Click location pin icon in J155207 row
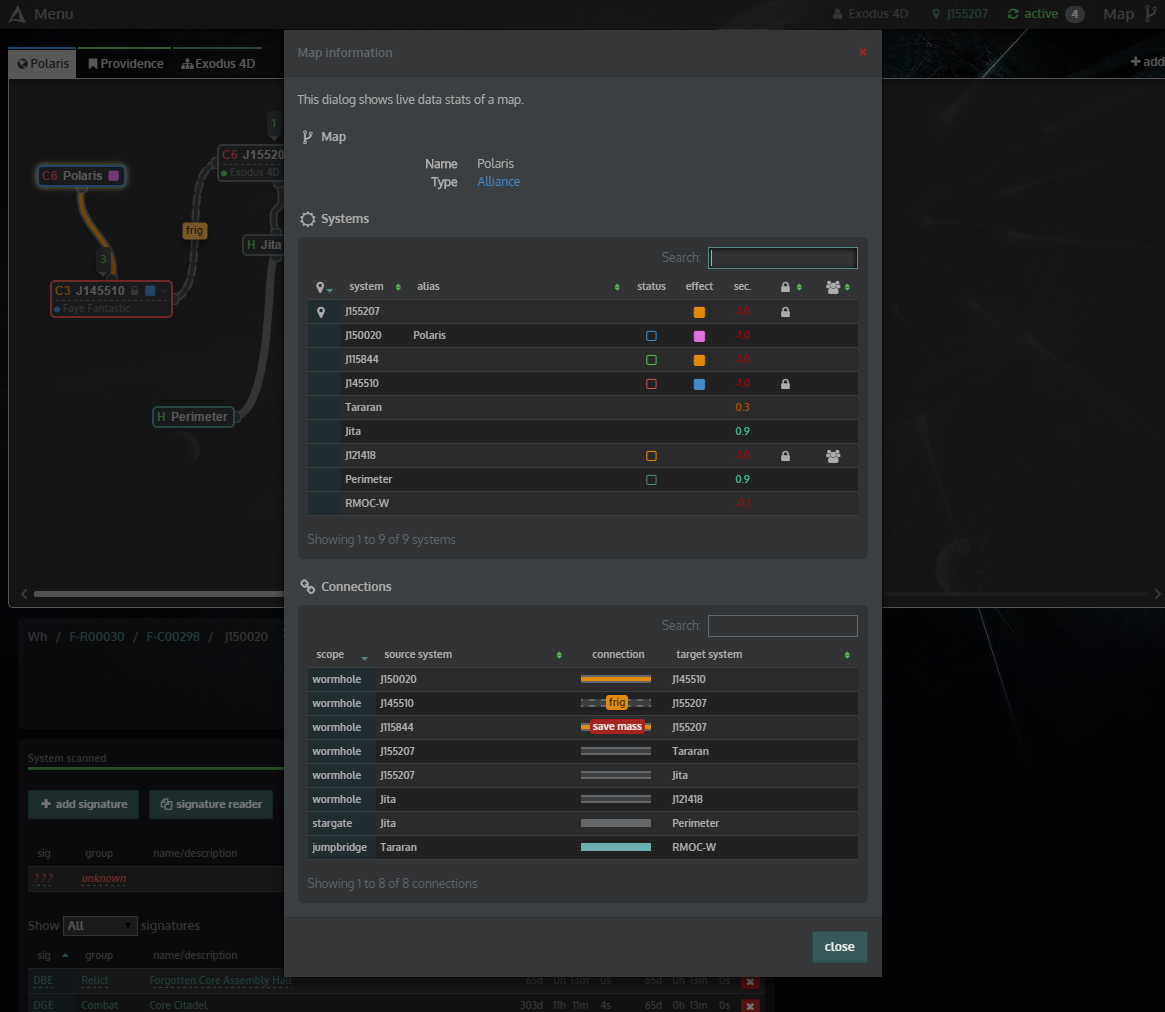The image size is (1165, 1012). (321, 312)
